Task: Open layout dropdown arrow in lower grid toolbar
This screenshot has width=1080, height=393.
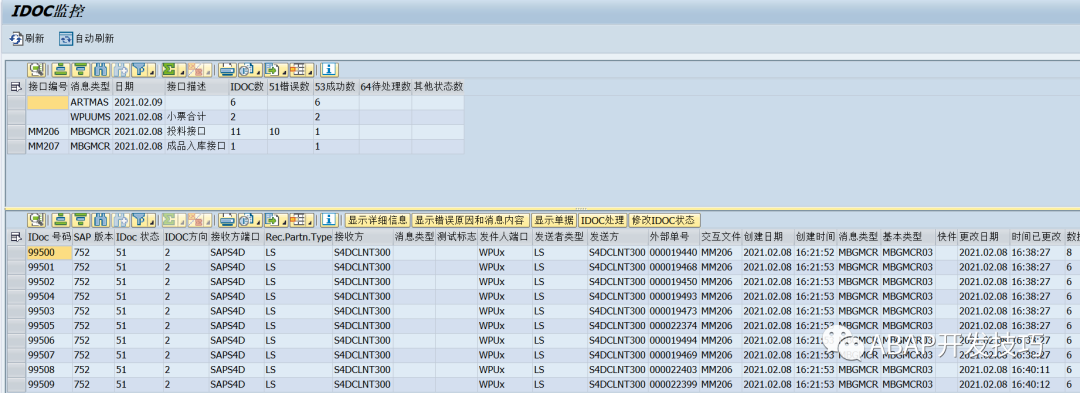Action: (311, 220)
